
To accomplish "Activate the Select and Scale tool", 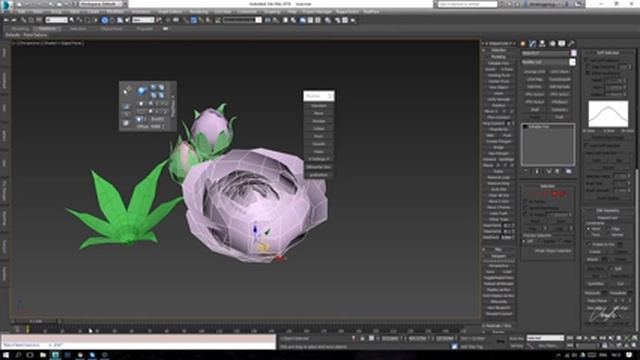I will [120, 20].
